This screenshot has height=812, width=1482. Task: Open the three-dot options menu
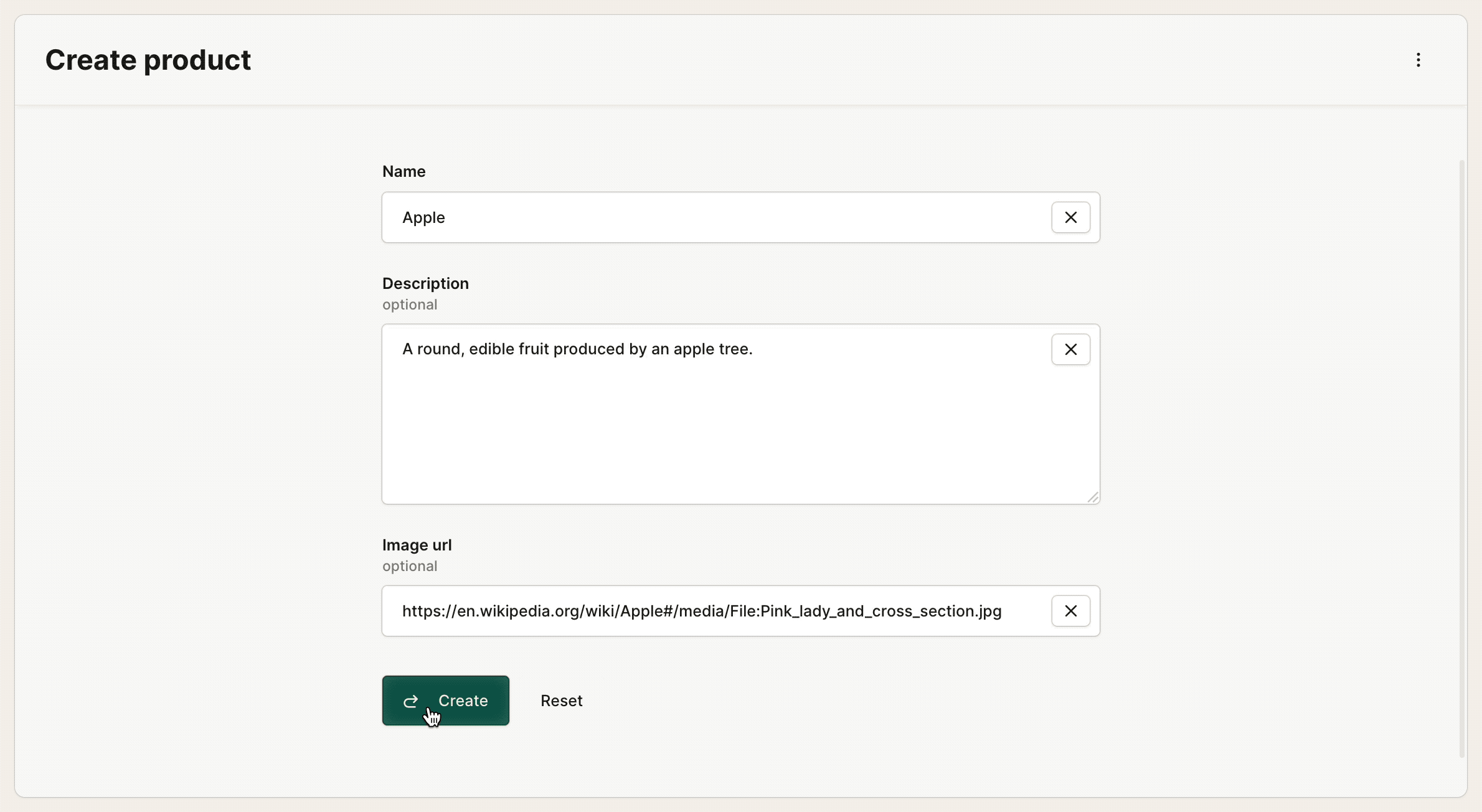pos(1418,60)
